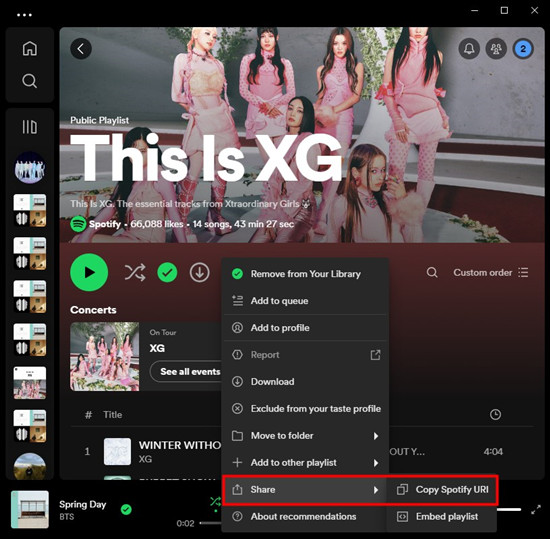Expand Add to other playlist submenu

click(306, 463)
